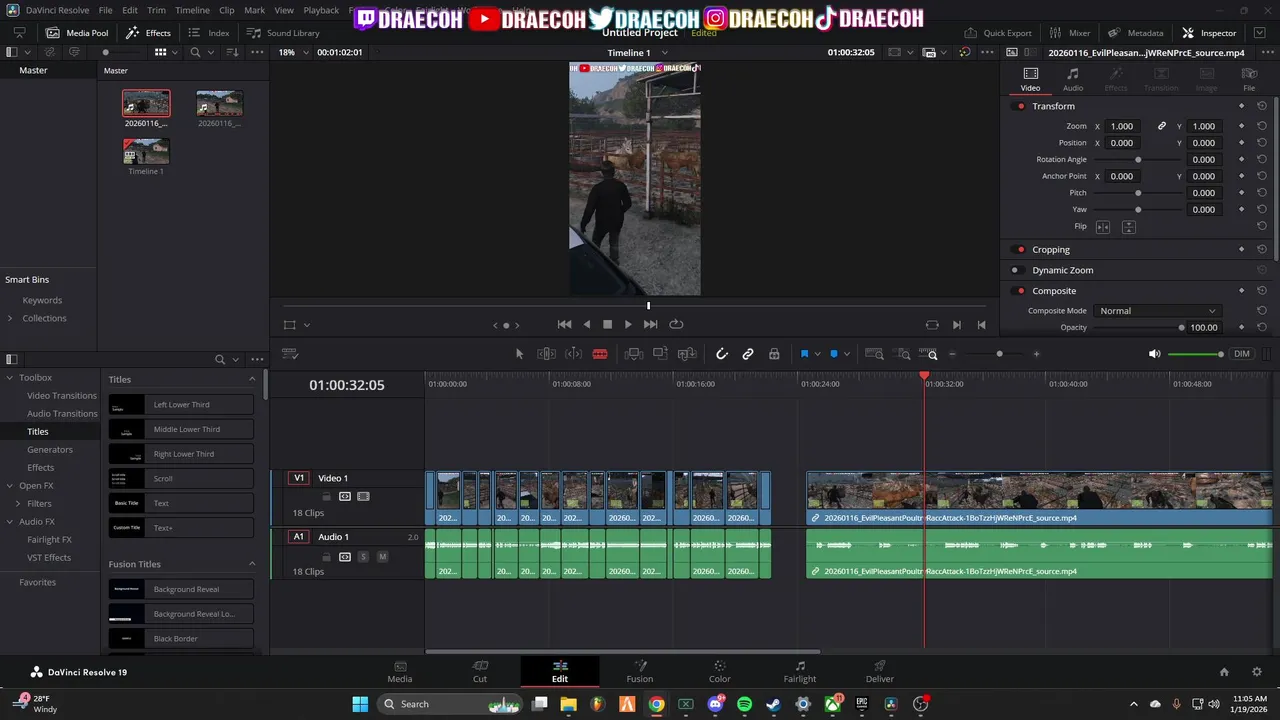Collapse the Fusion Titles category header
Image resolution: width=1280 pixels, height=720 pixels.
pyautogui.click(x=252, y=564)
